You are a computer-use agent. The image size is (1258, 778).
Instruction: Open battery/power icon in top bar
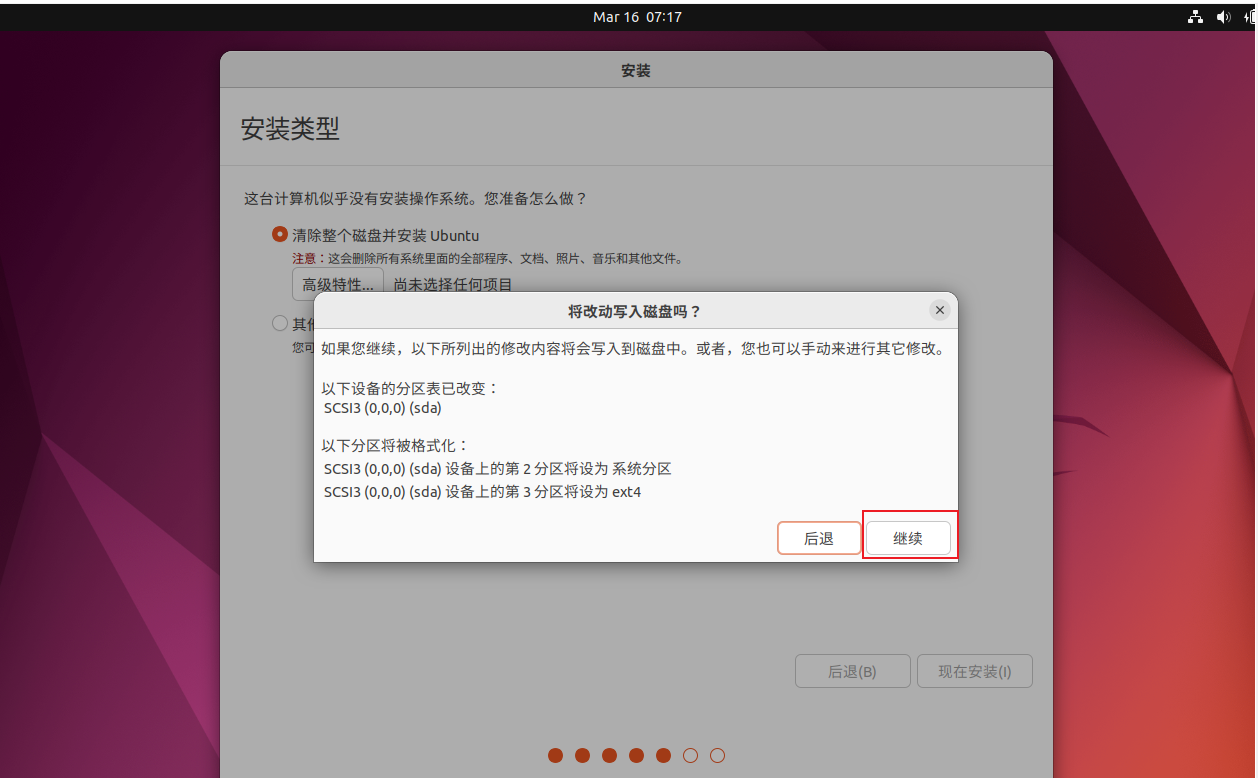[1250, 17]
